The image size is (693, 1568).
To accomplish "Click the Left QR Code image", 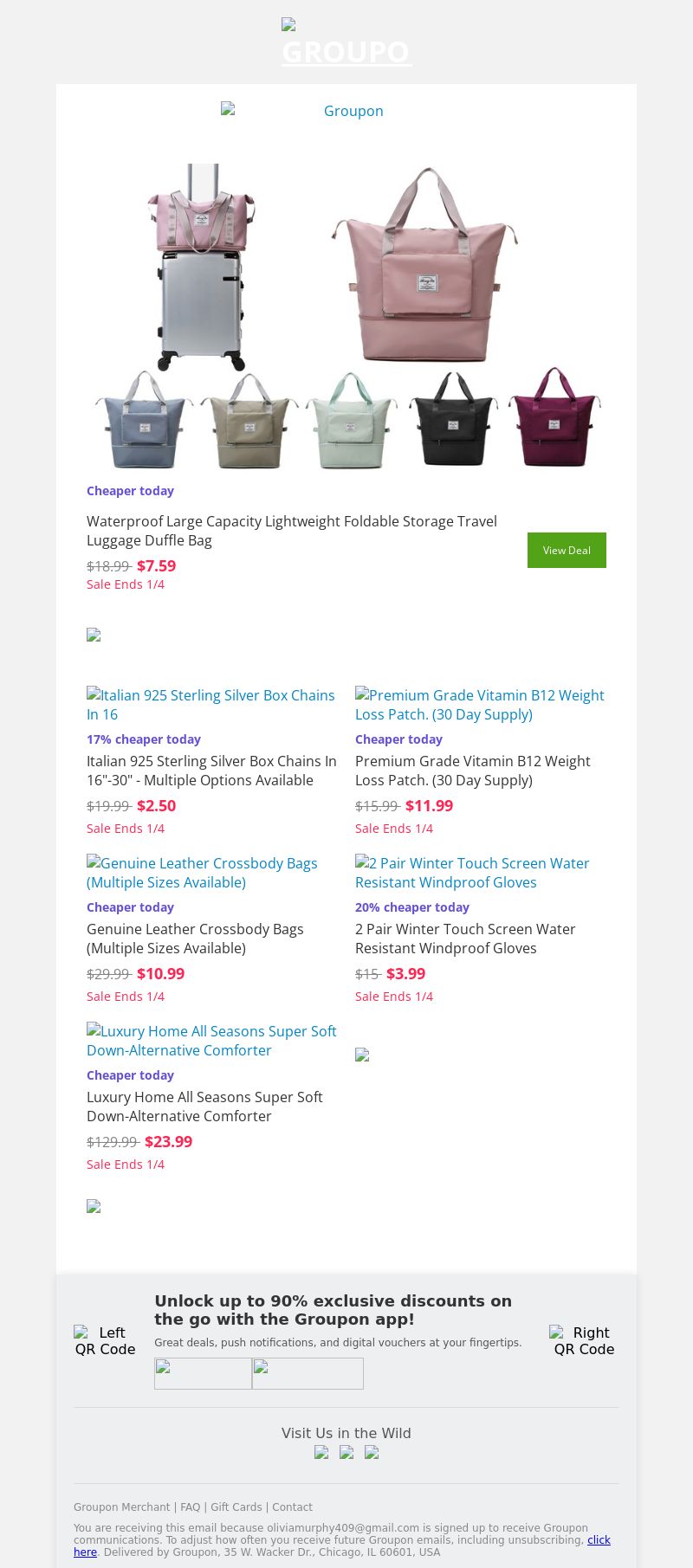I will (105, 1340).
